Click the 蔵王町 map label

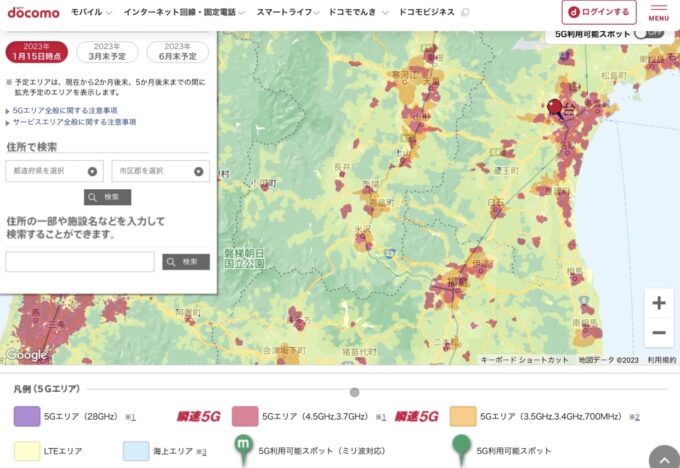point(506,170)
